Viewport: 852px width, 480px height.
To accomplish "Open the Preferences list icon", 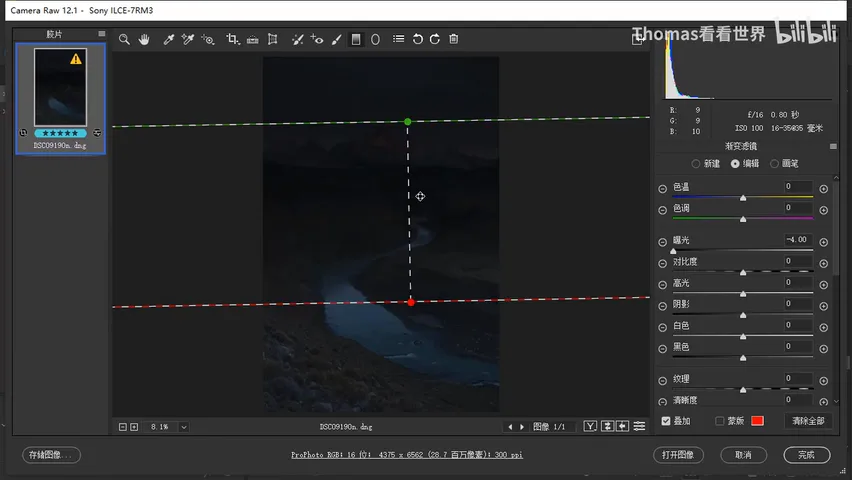I will (x=399, y=39).
